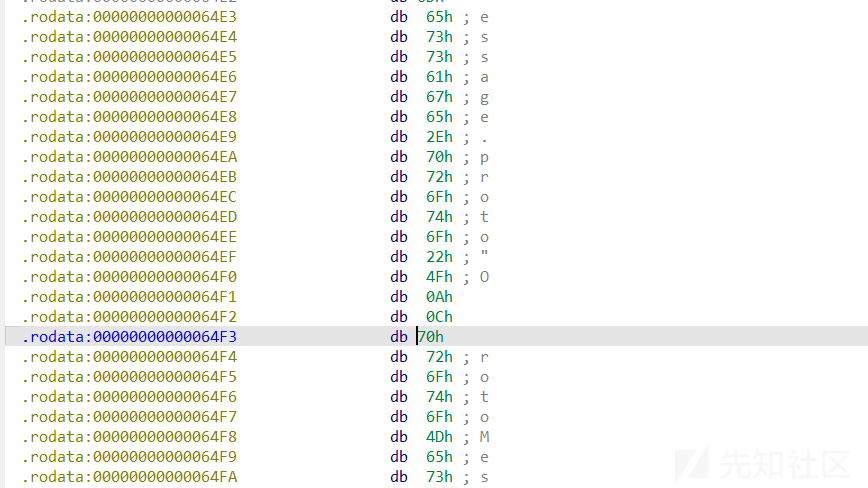
Task: Select address .rodata:00000000000064FA
Action: [129, 477]
